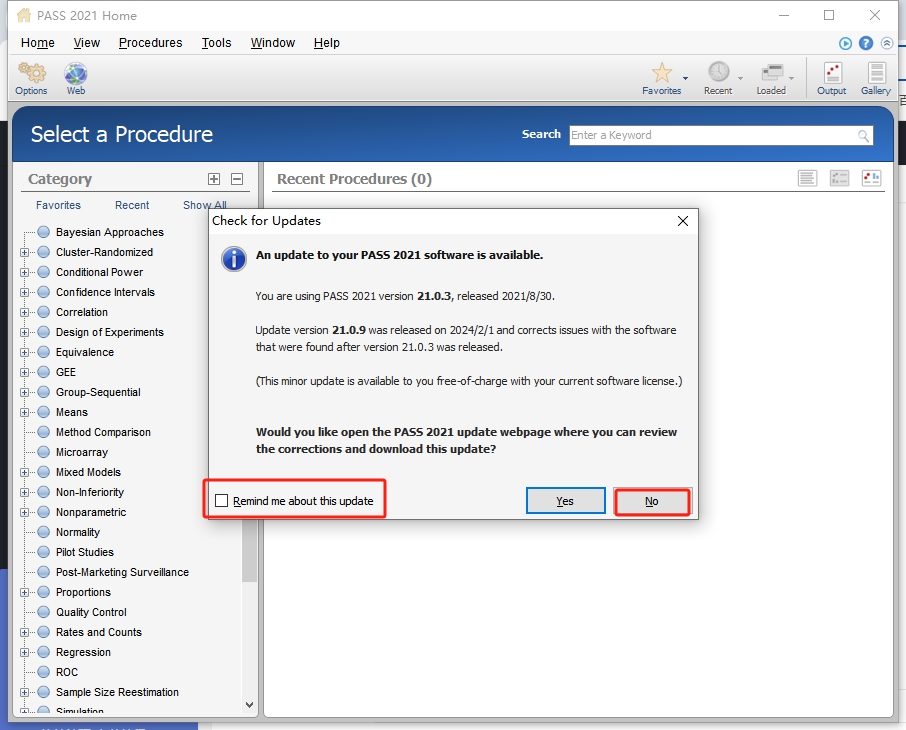The width and height of the screenshot is (906, 730).
Task: Open Favorites dropdown arrow
Action: click(685, 78)
